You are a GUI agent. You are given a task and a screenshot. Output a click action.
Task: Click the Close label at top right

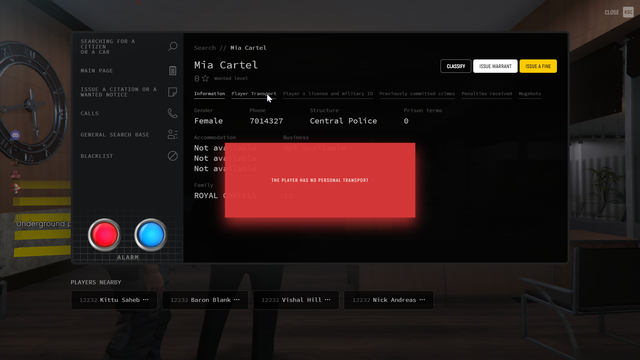pyautogui.click(x=611, y=12)
